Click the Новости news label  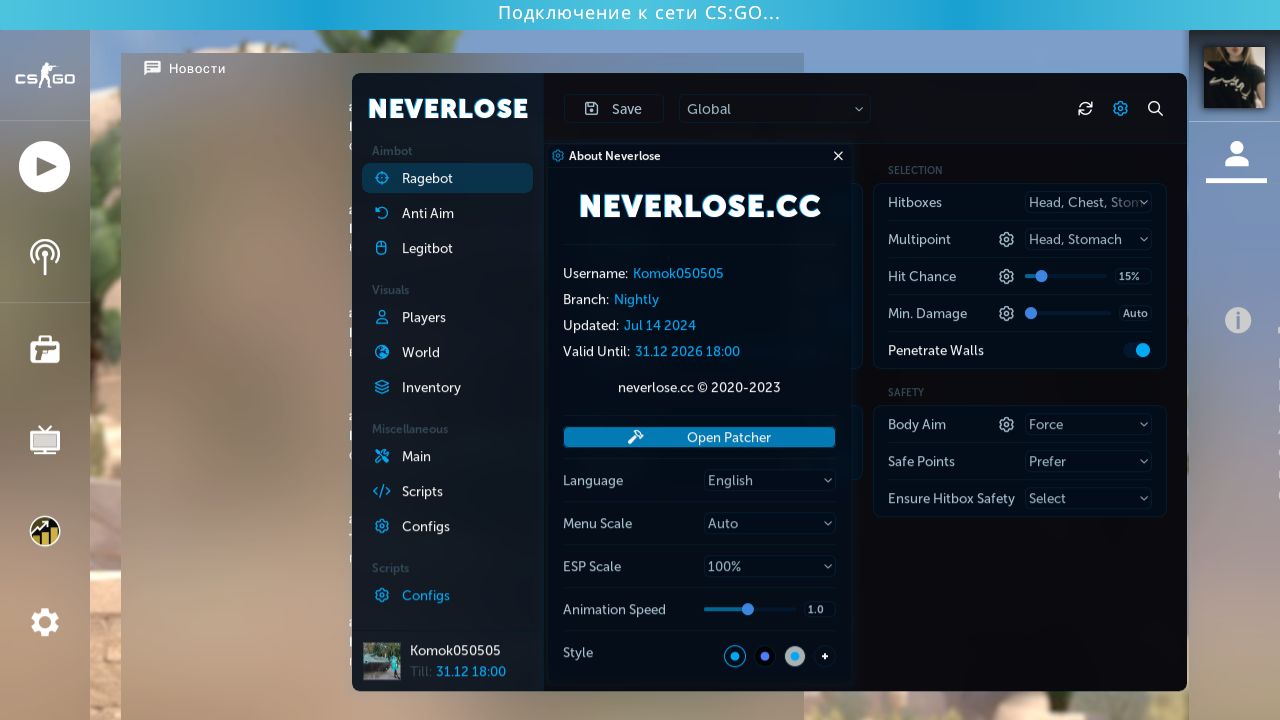click(x=197, y=69)
